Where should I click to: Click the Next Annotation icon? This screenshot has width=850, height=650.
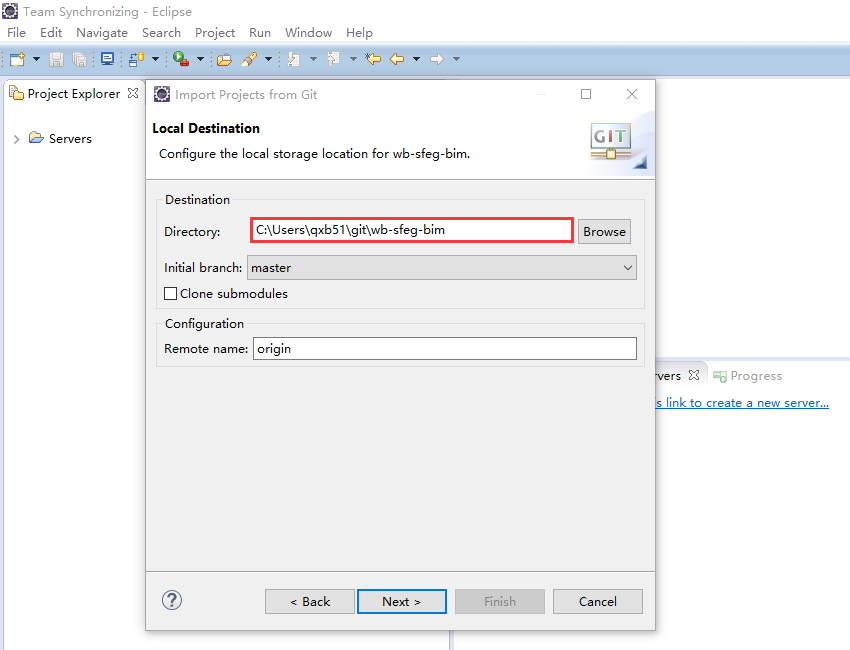293,59
